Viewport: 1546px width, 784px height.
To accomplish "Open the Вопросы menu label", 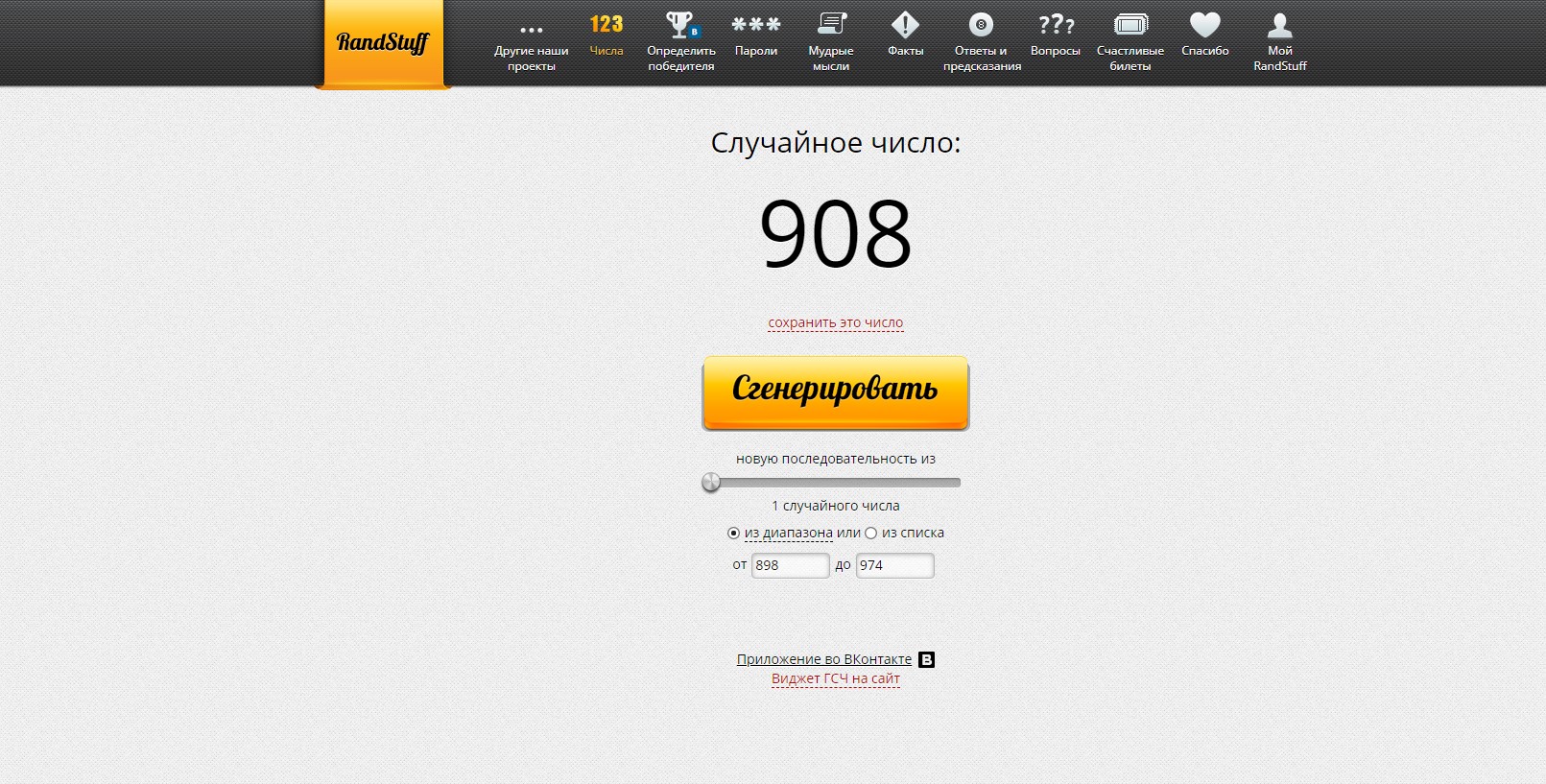I will point(1056,51).
